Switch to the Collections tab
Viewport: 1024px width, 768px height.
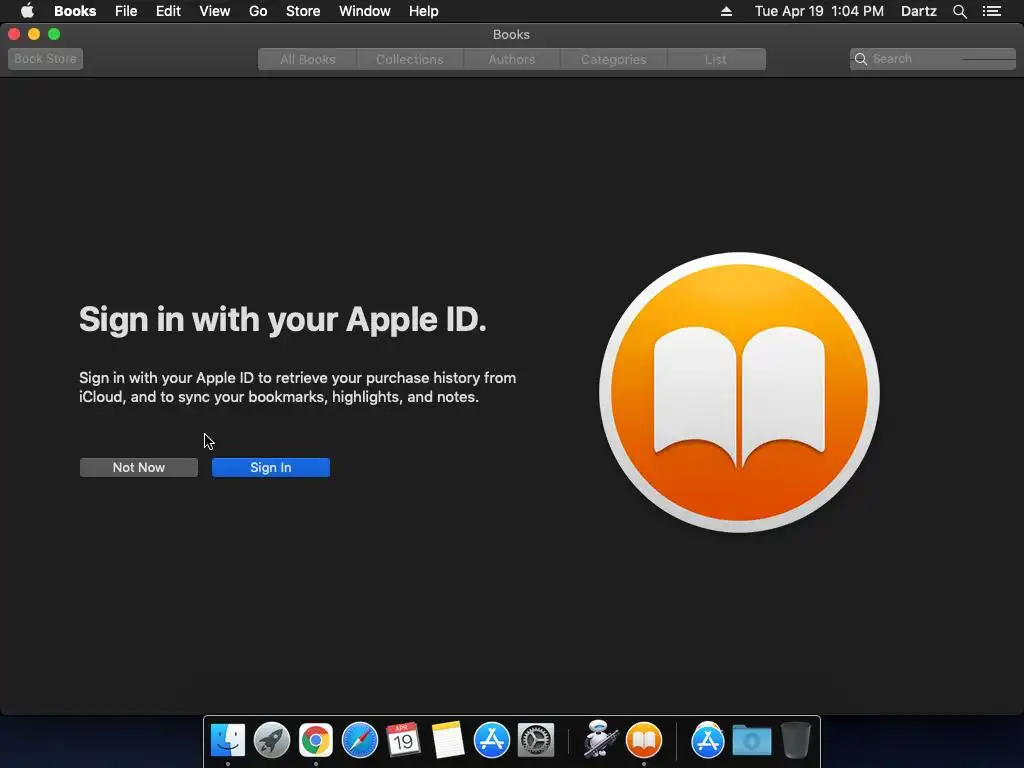[x=409, y=59]
